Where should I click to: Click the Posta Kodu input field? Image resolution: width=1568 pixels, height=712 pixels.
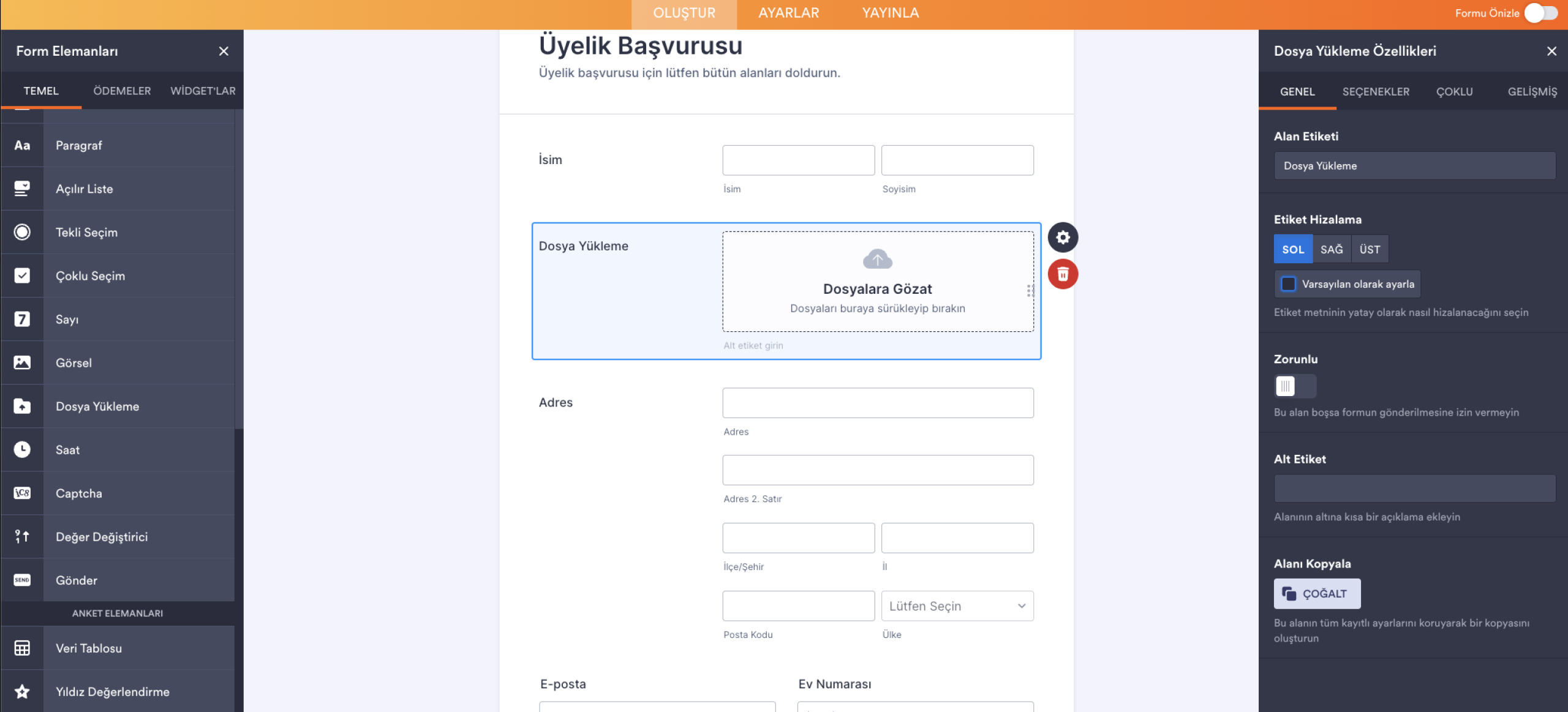(x=798, y=606)
